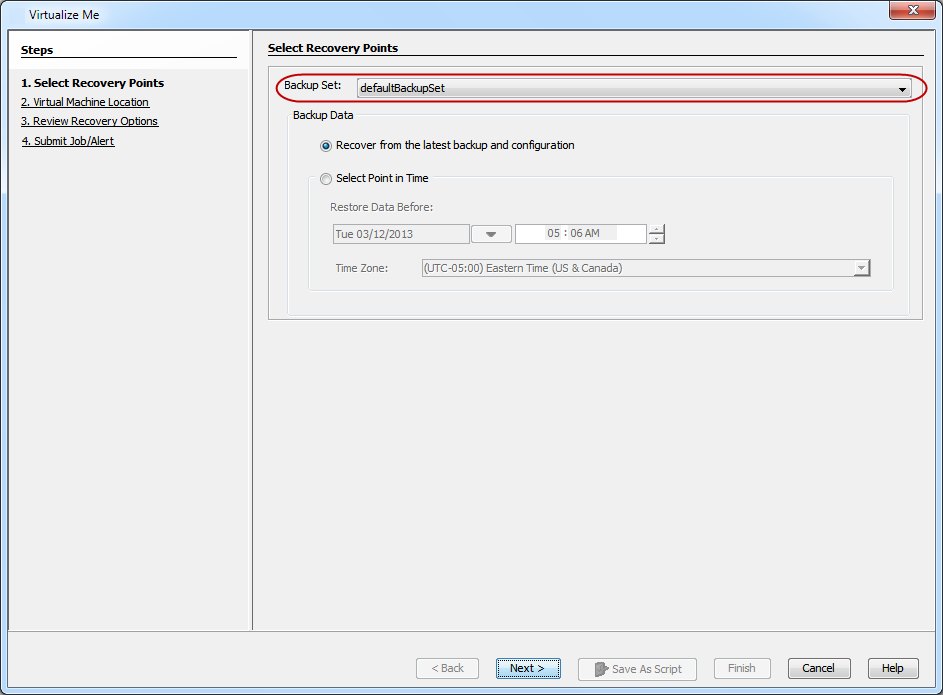The width and height of the screenshot is (943, 695).
Task: Click the Back button
Action: [447, 668]
